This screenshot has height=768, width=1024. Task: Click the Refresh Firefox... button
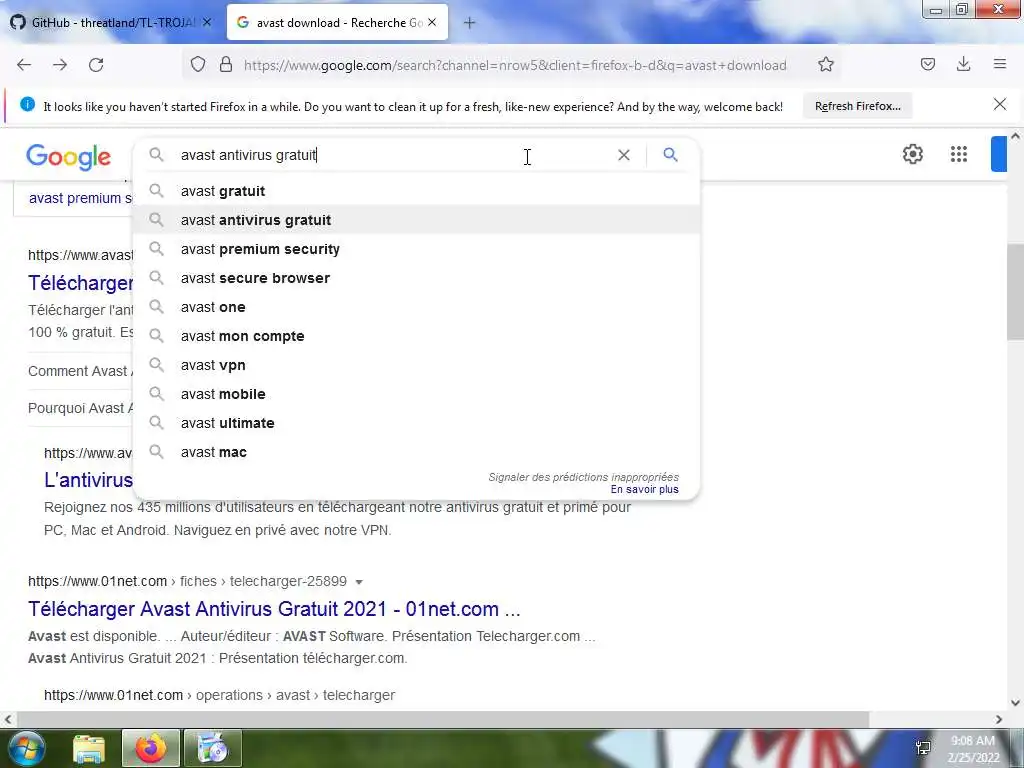pos(857,106)
